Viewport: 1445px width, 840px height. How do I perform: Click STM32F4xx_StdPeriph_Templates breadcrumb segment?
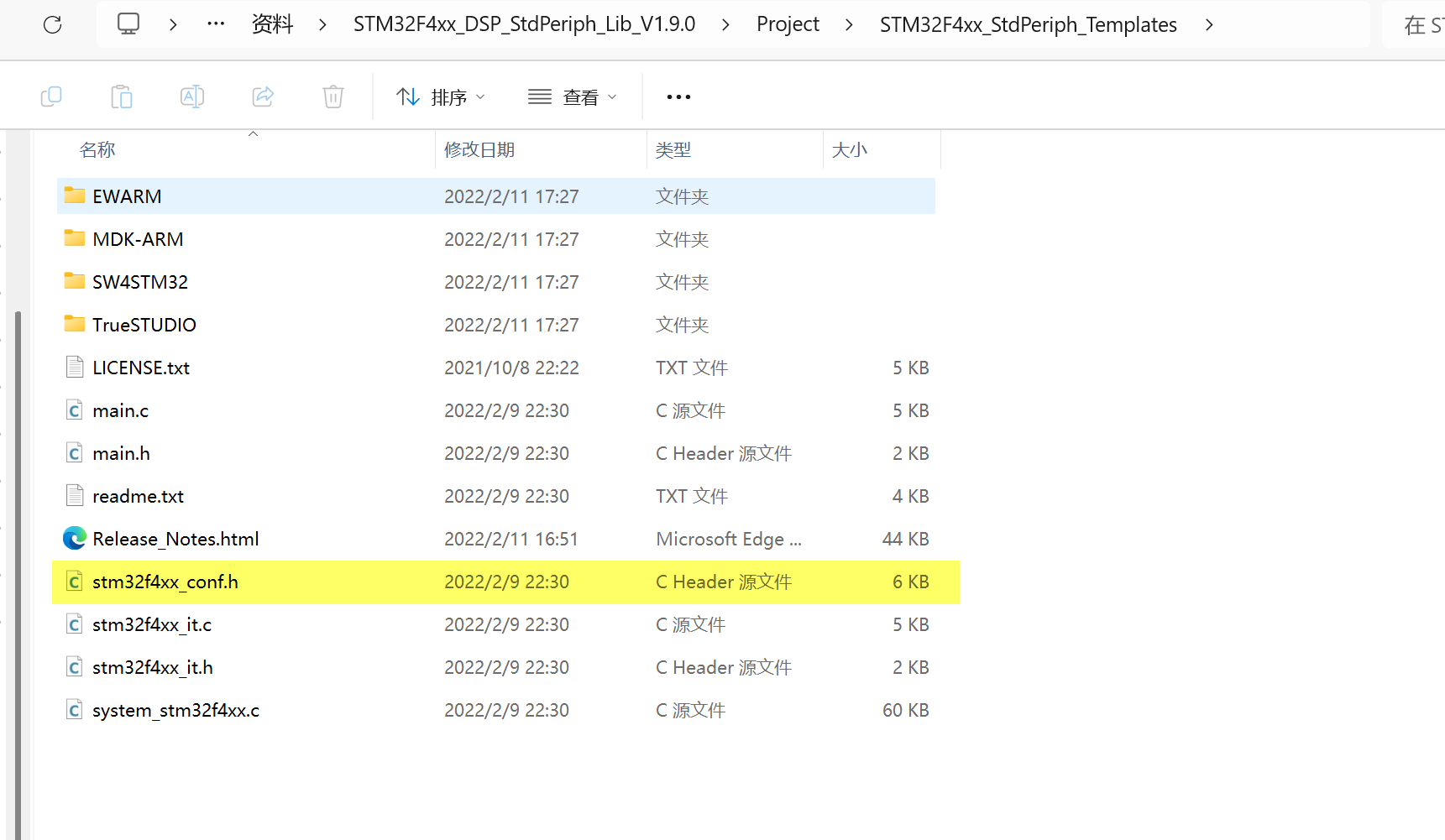coord(1029,24)
